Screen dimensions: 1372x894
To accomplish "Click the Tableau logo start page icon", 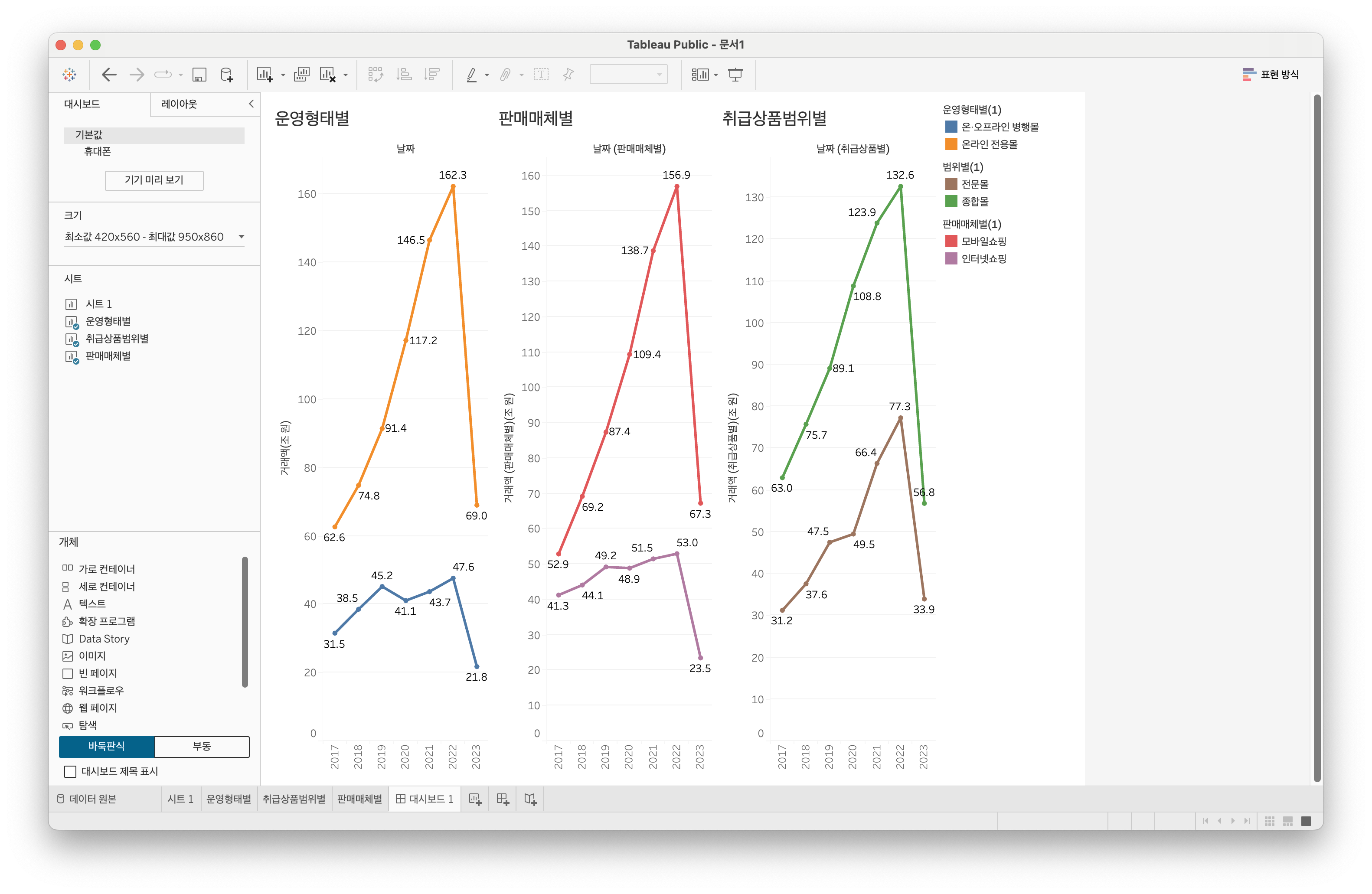I will [x=70, y=75].
